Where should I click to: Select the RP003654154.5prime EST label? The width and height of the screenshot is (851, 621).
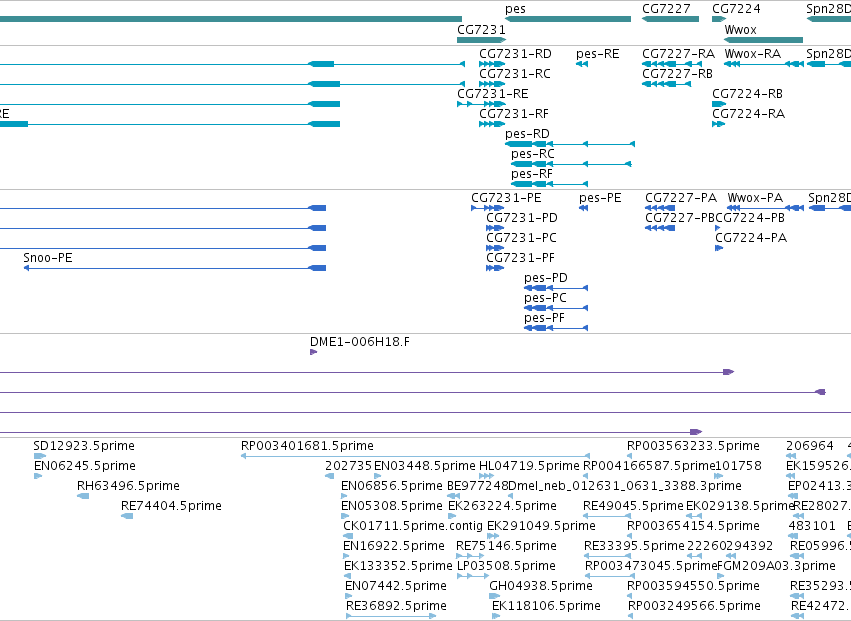pos(693,527)
